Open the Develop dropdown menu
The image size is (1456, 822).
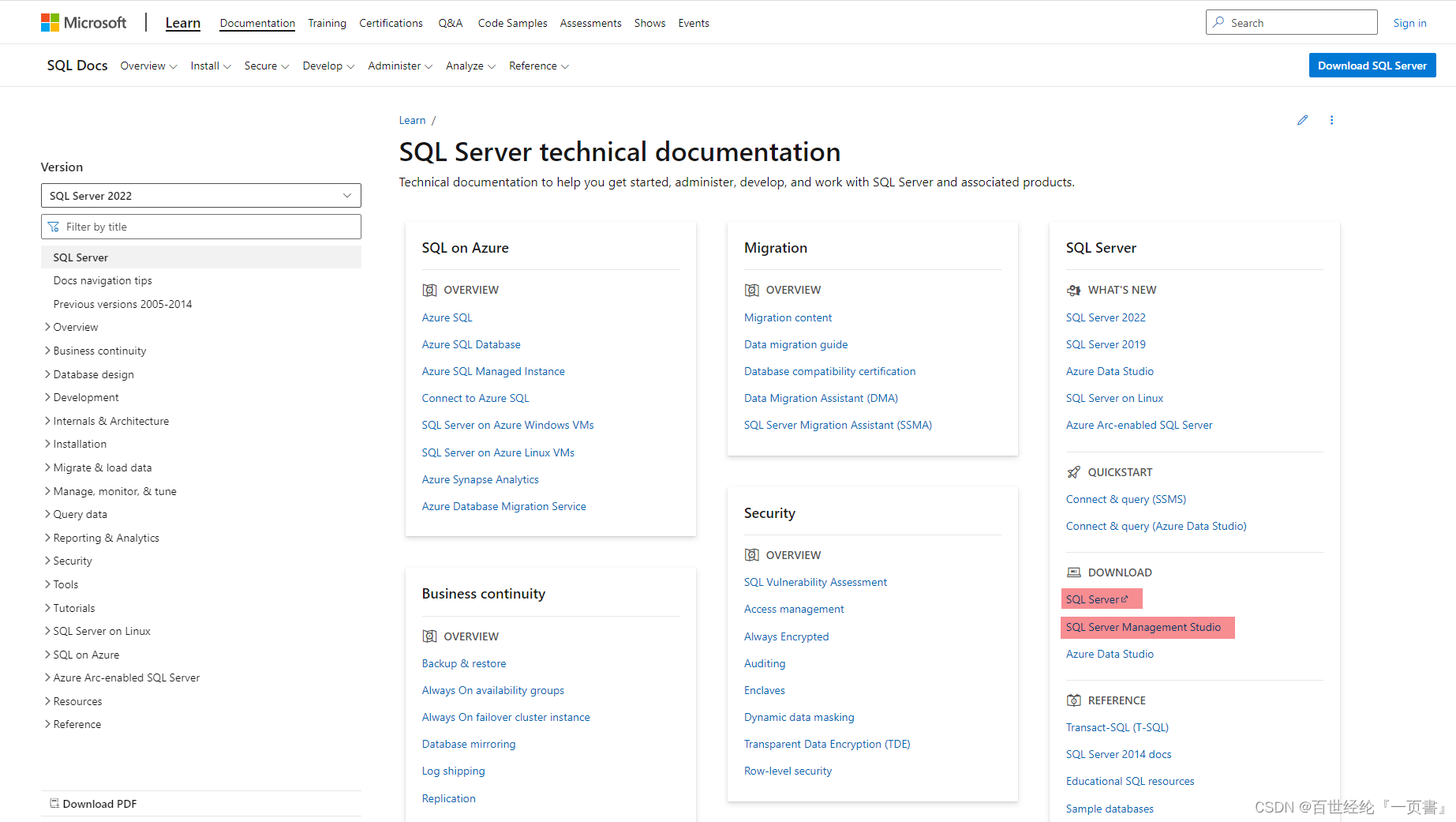[328, 66]
